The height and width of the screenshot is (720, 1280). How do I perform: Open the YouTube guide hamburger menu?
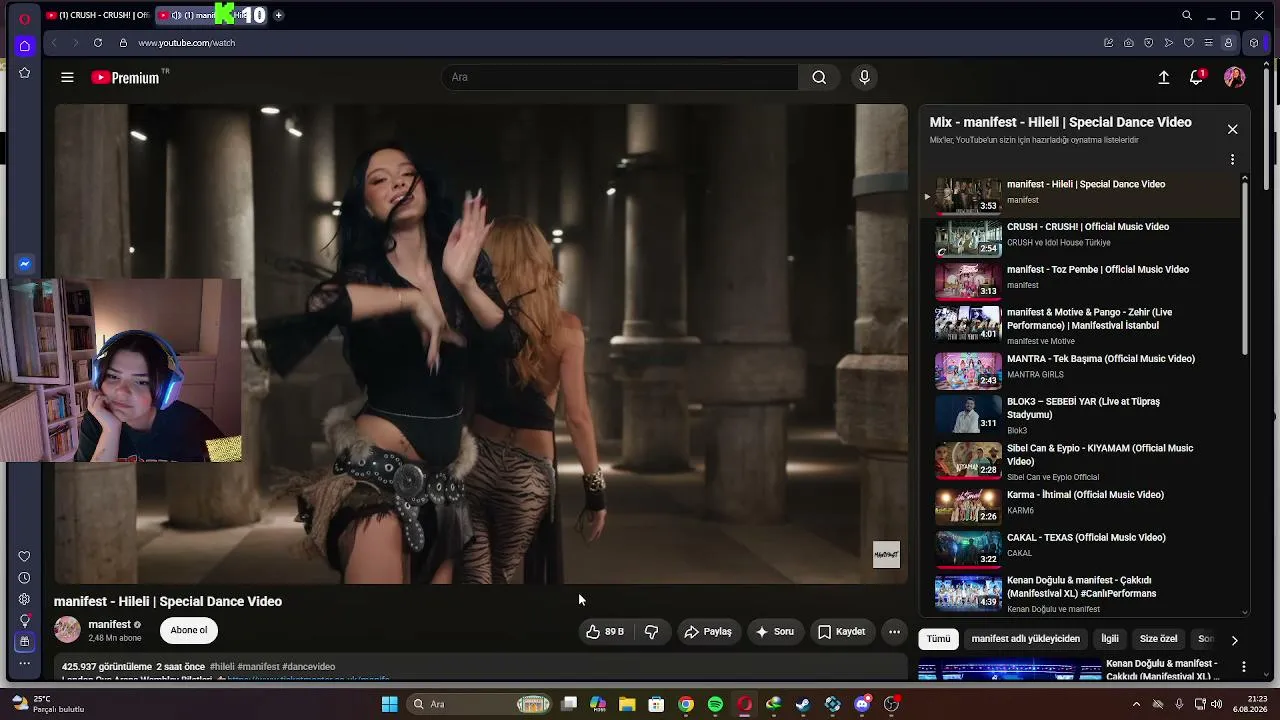[x=67, y=77]
